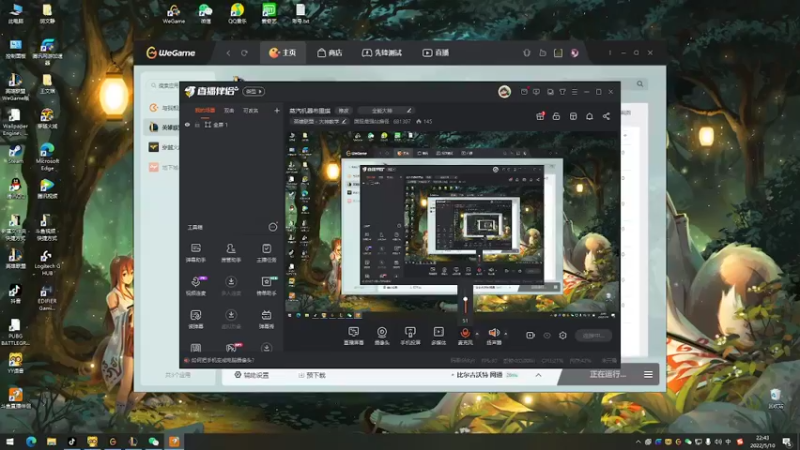Click the start live button right of the gear

point(593,335)
